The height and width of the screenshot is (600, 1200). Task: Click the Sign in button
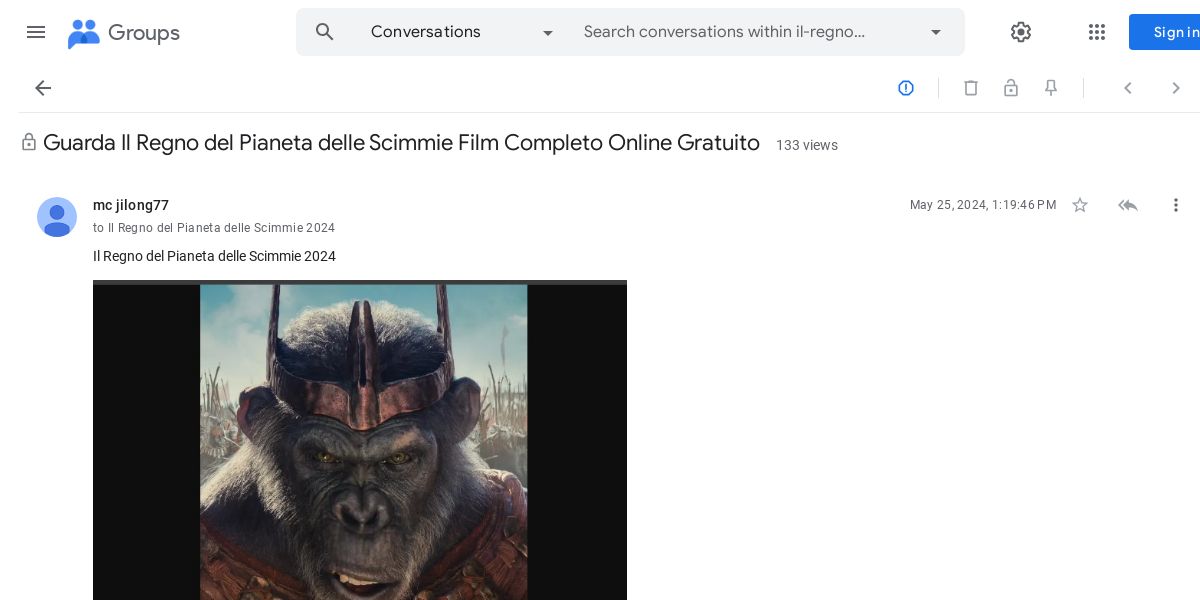(1165, 32)
